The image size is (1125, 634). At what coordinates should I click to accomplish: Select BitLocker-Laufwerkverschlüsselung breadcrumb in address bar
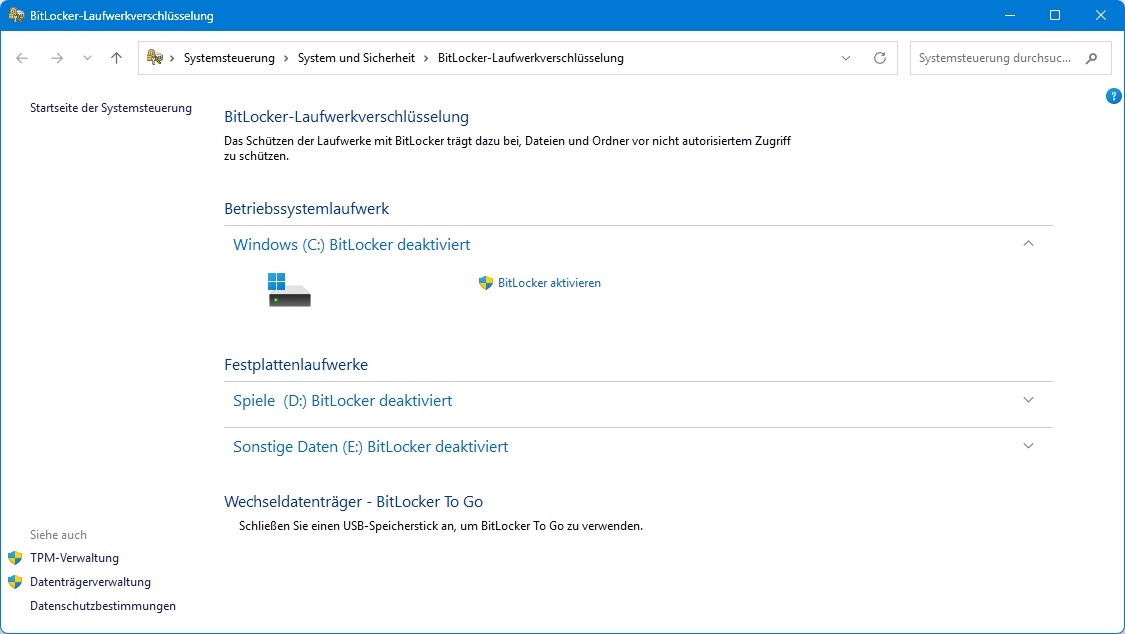coord(530,58)
